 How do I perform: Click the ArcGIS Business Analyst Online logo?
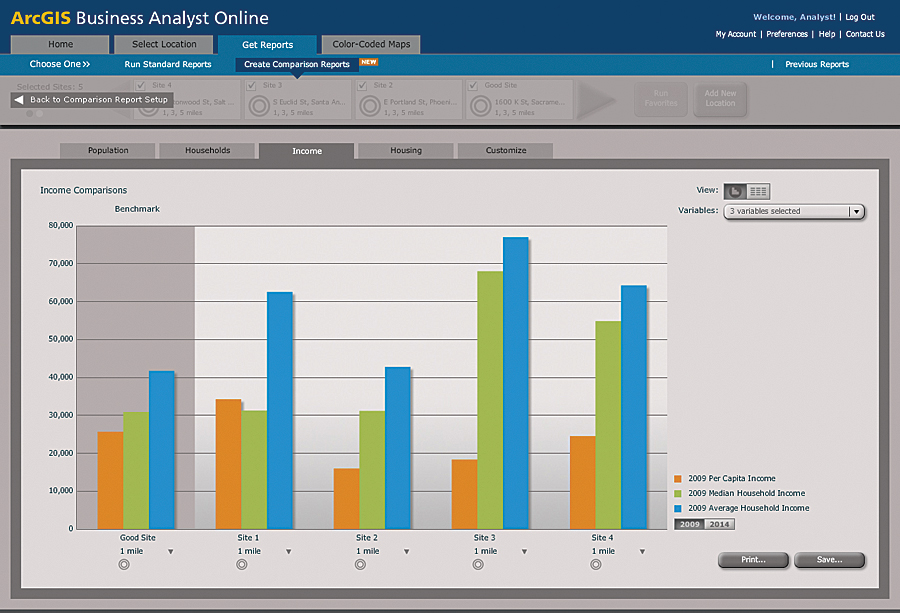139,18
